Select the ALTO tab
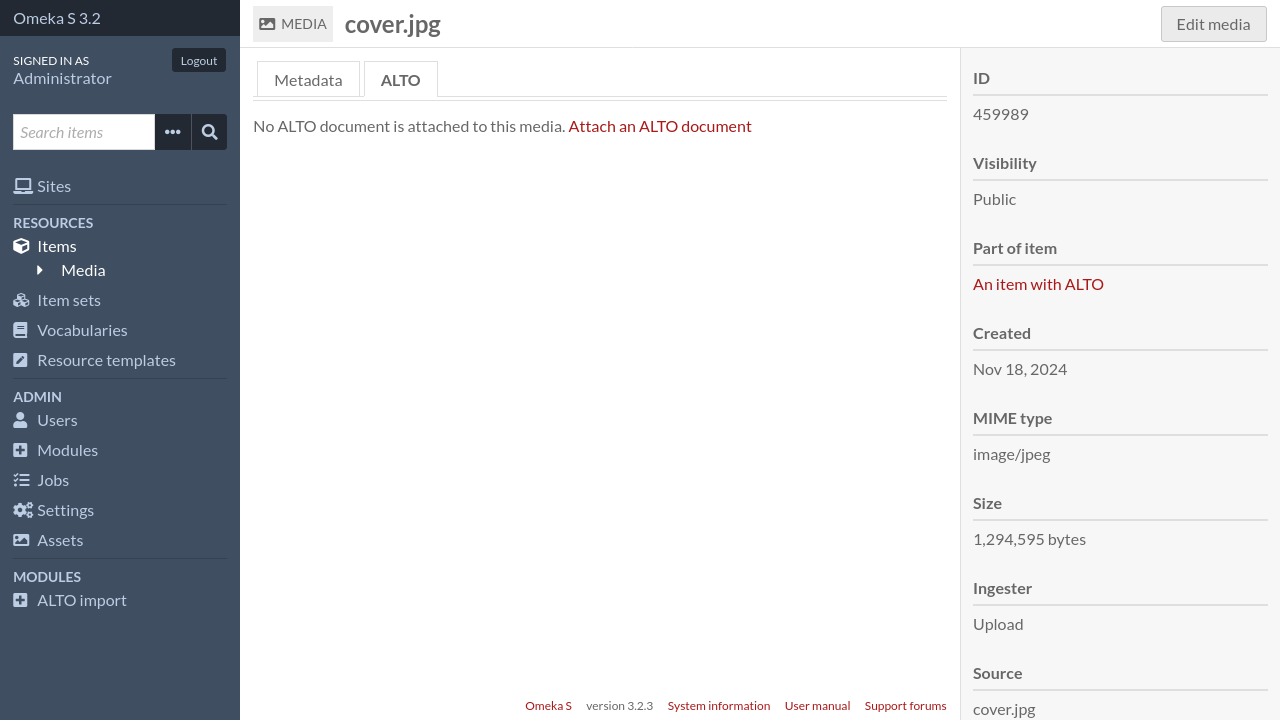This screenshot has width=1280, height=720. (x=400, y=80)
